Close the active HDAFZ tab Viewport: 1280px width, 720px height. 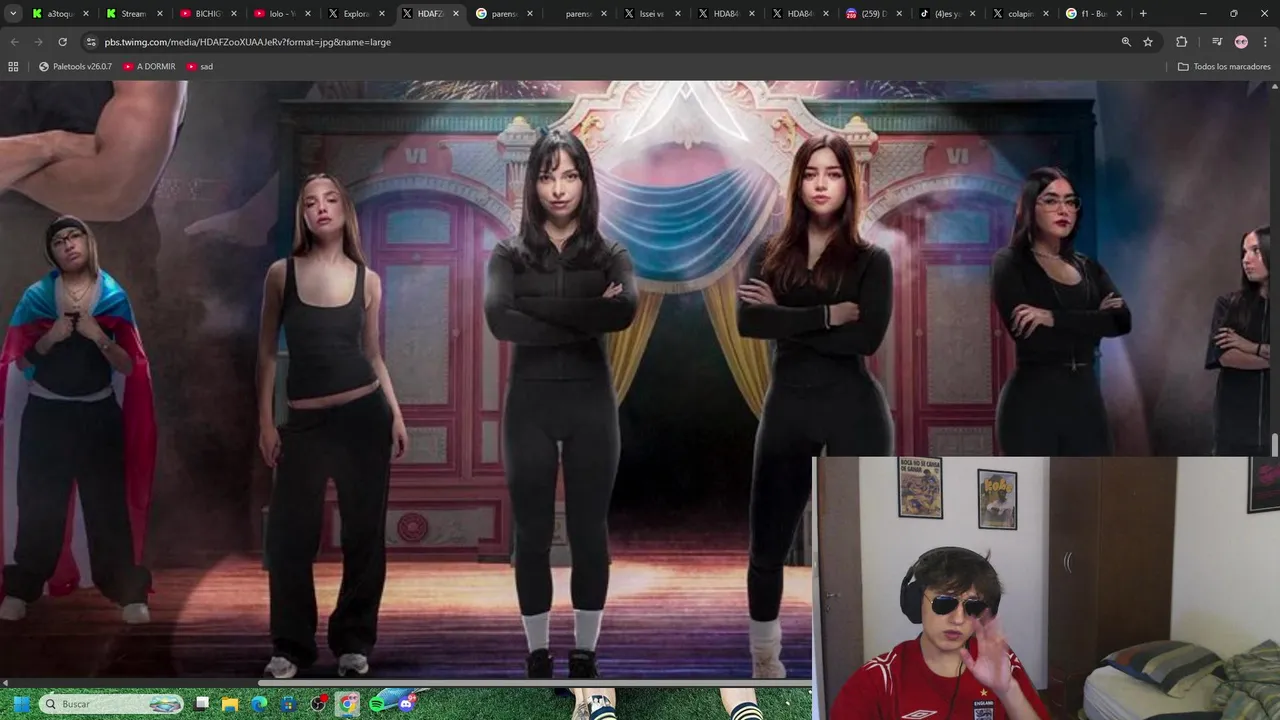456,14
